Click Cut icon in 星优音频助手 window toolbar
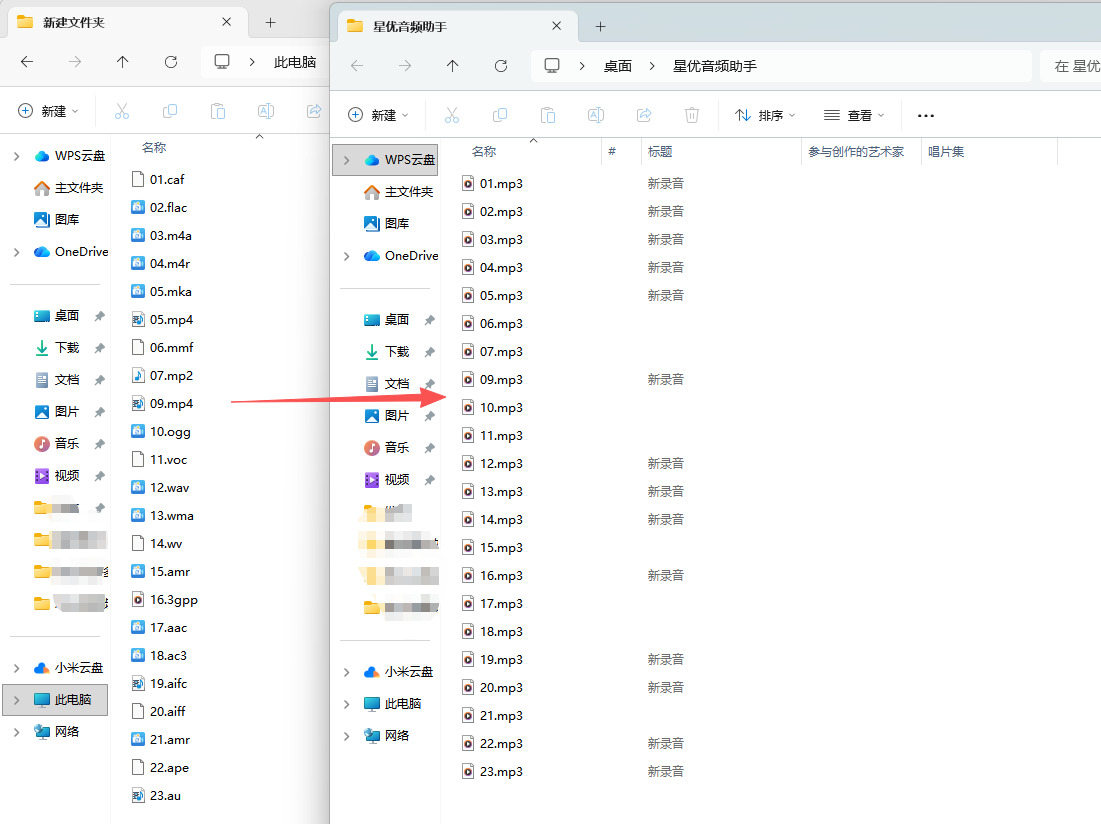The image size is (1101, 824). click(x=451, y=115)
